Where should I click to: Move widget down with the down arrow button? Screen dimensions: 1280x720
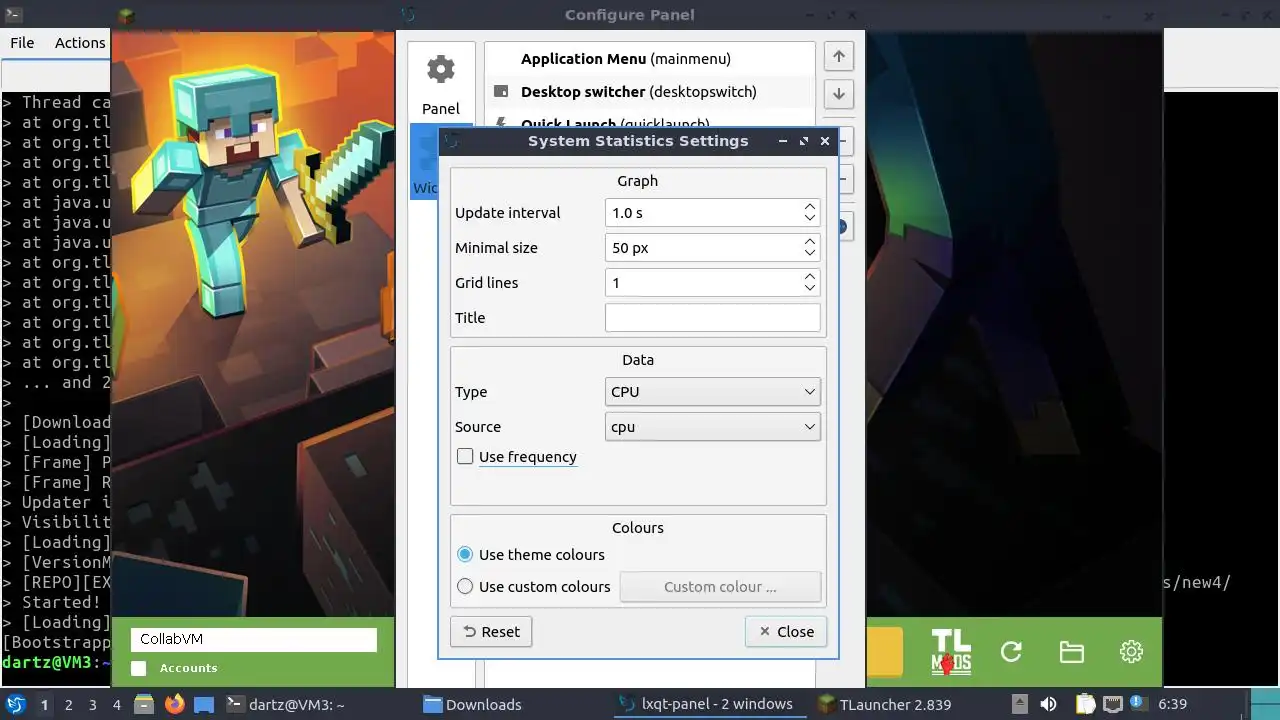click(x=839, y=94)
